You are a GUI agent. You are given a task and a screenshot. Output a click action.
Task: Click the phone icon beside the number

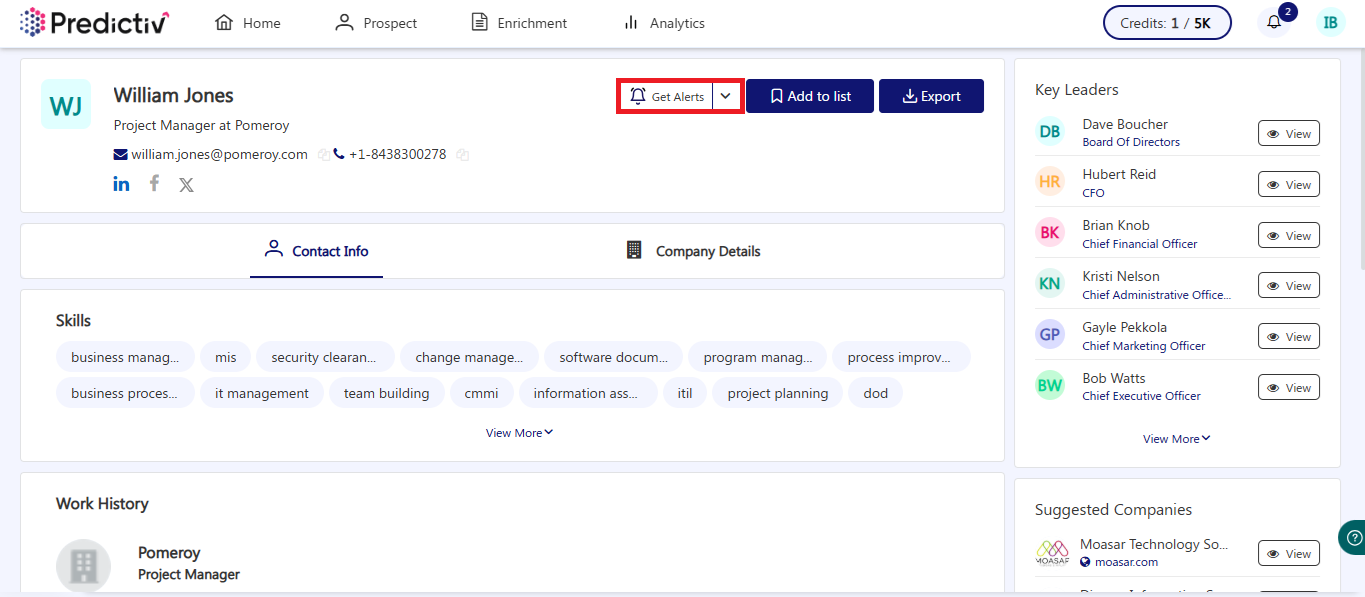click(339, 154)
